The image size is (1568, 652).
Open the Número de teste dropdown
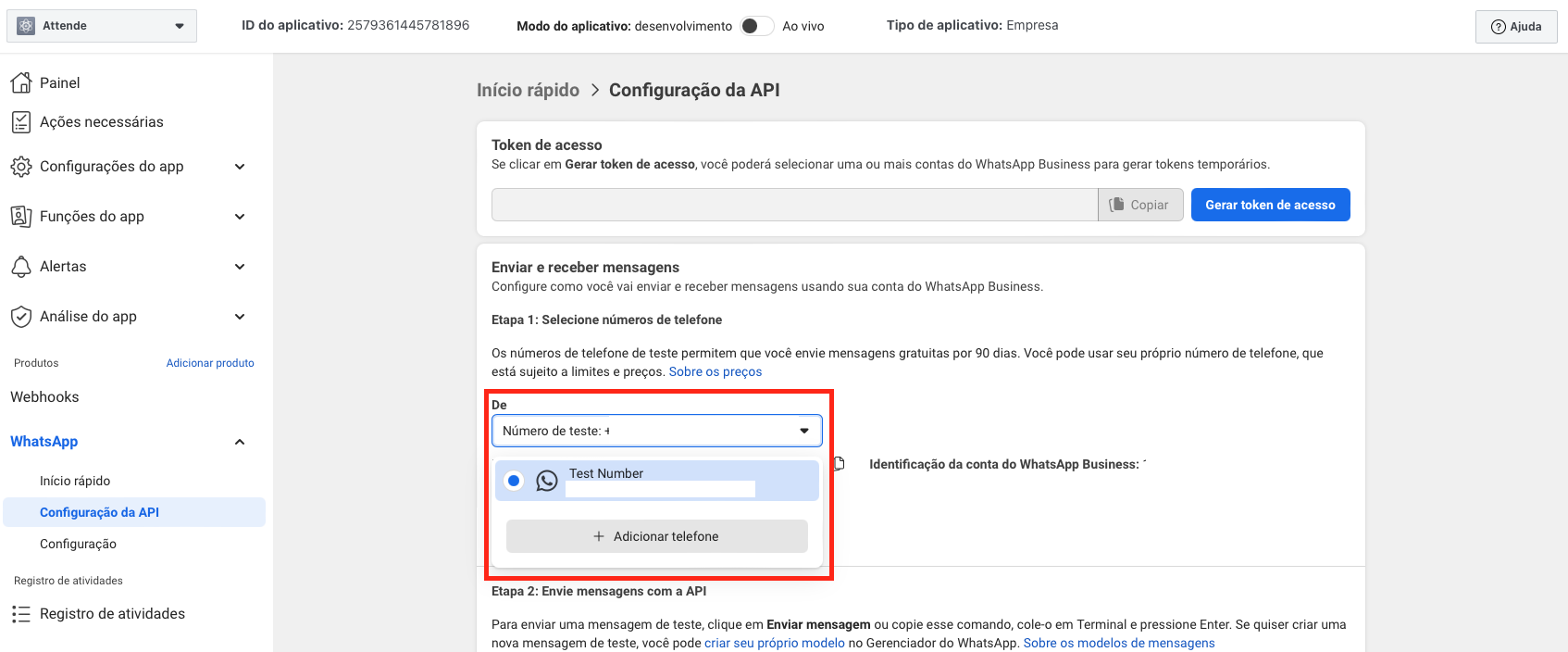click(x=657, y=431)
